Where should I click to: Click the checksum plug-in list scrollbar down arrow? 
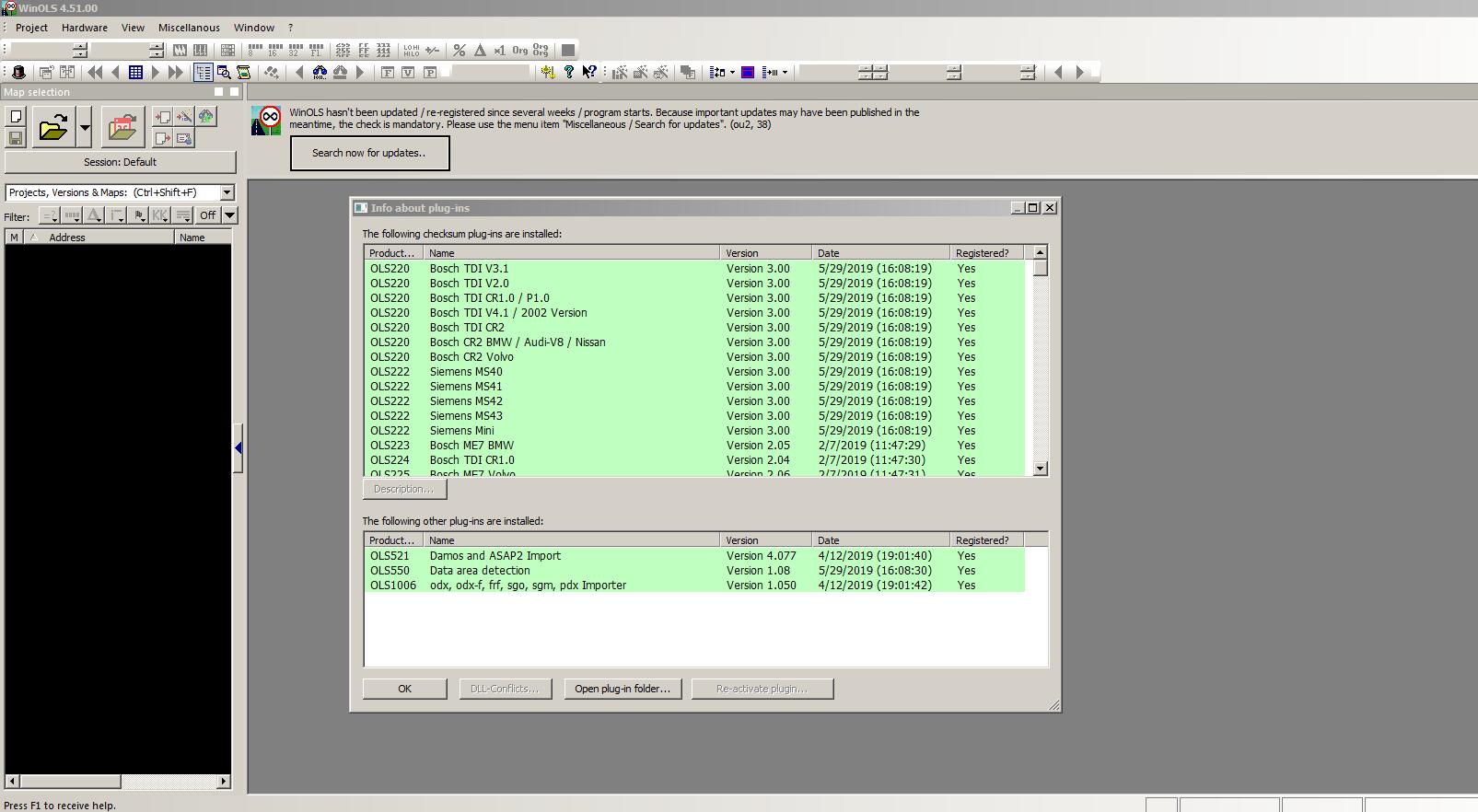(x=1040, y=469)
